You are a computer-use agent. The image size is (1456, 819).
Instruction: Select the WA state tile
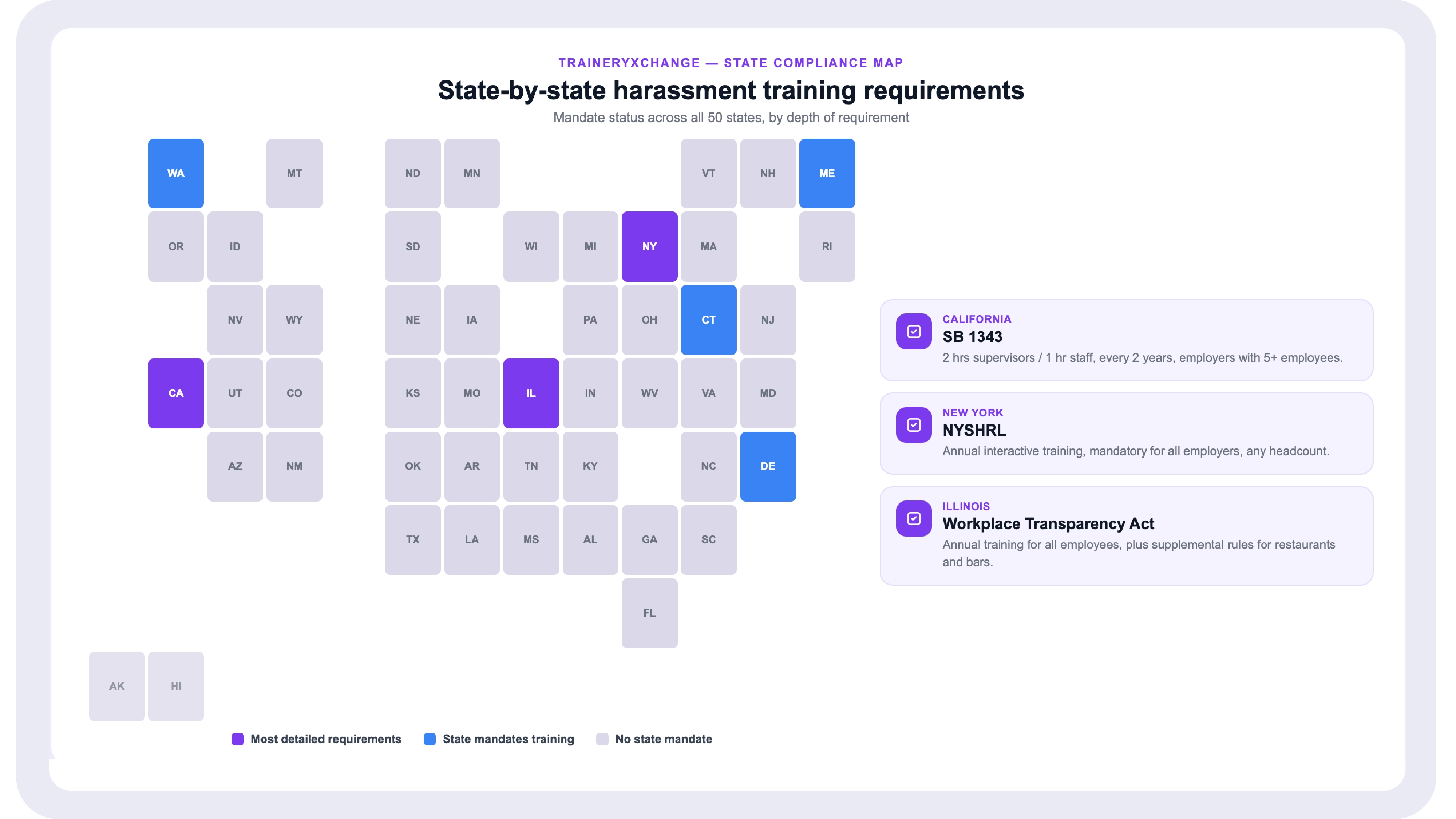tap(176, 174)
